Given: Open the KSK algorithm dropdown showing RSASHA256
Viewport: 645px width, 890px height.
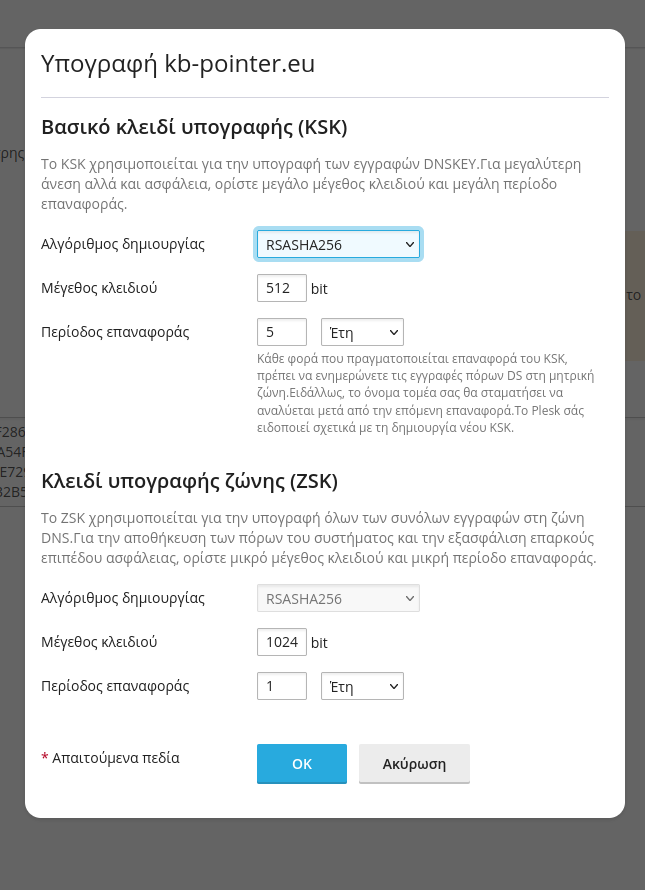Looking at the screenshot, I should [x=338, y=244].
